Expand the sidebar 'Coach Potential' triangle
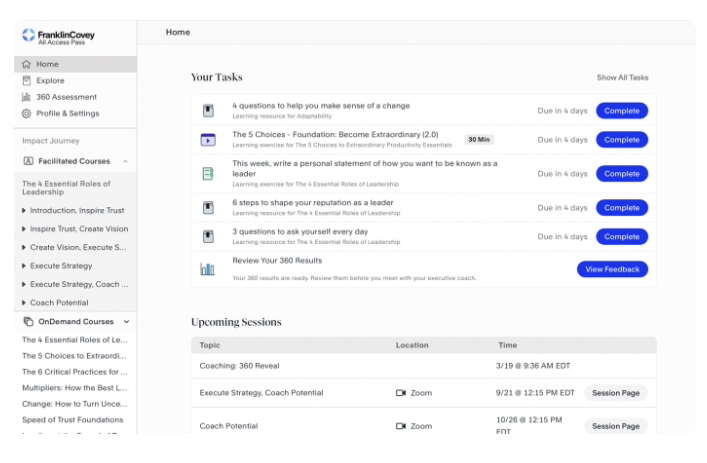Image resolution: width=707 pixels, height=463 pixels. point(24,303)
